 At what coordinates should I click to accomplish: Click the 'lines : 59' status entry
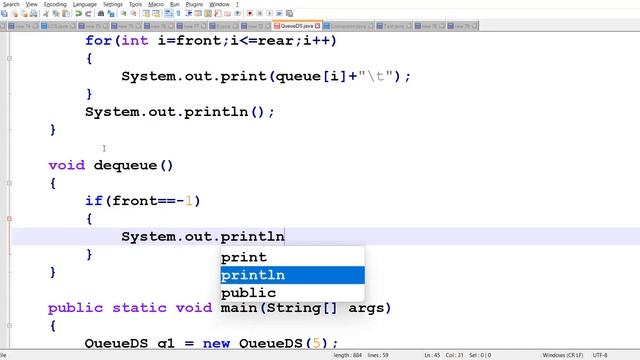point(378,355)
